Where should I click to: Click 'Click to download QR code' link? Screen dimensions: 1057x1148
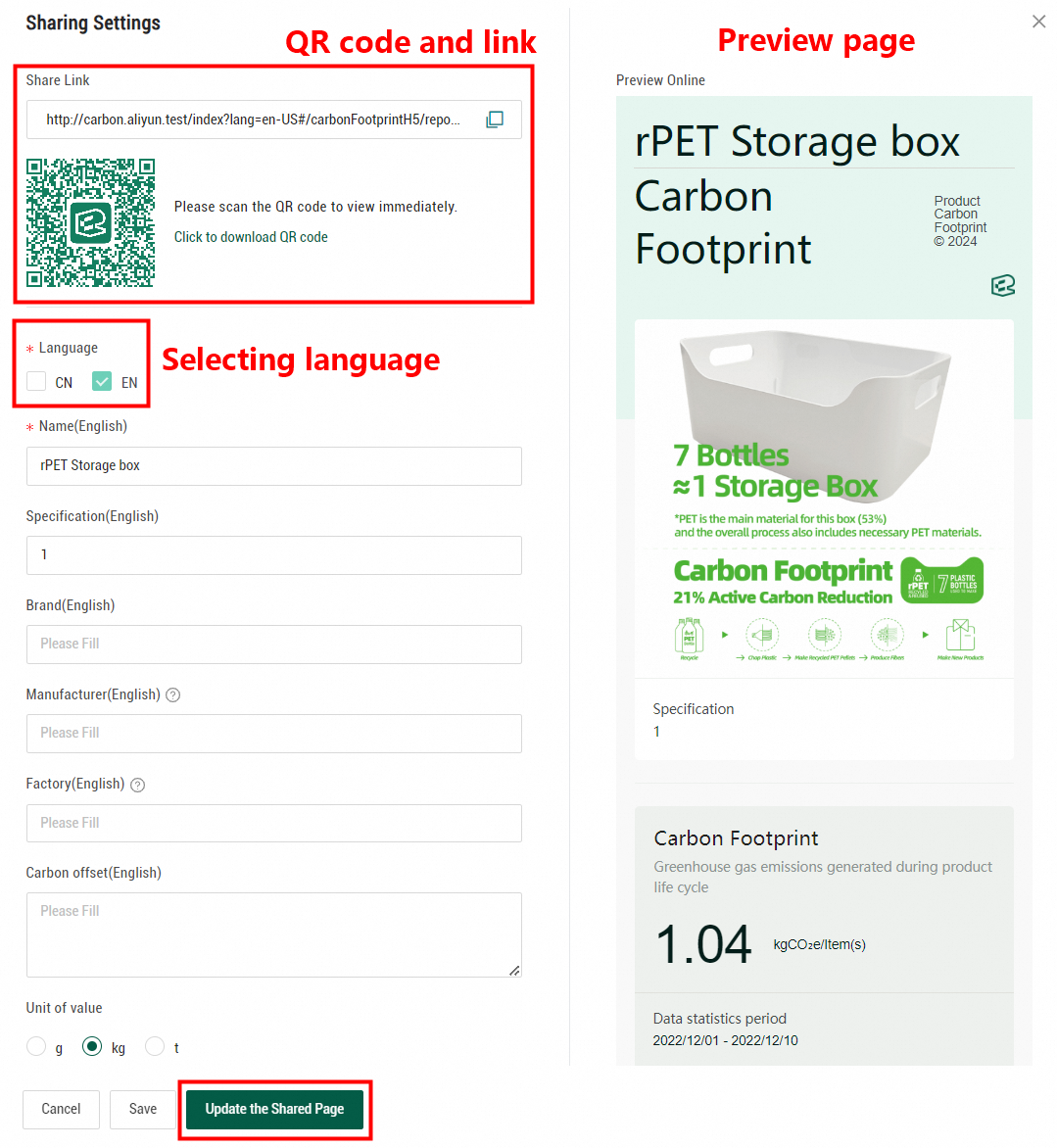tap(251, 237)
